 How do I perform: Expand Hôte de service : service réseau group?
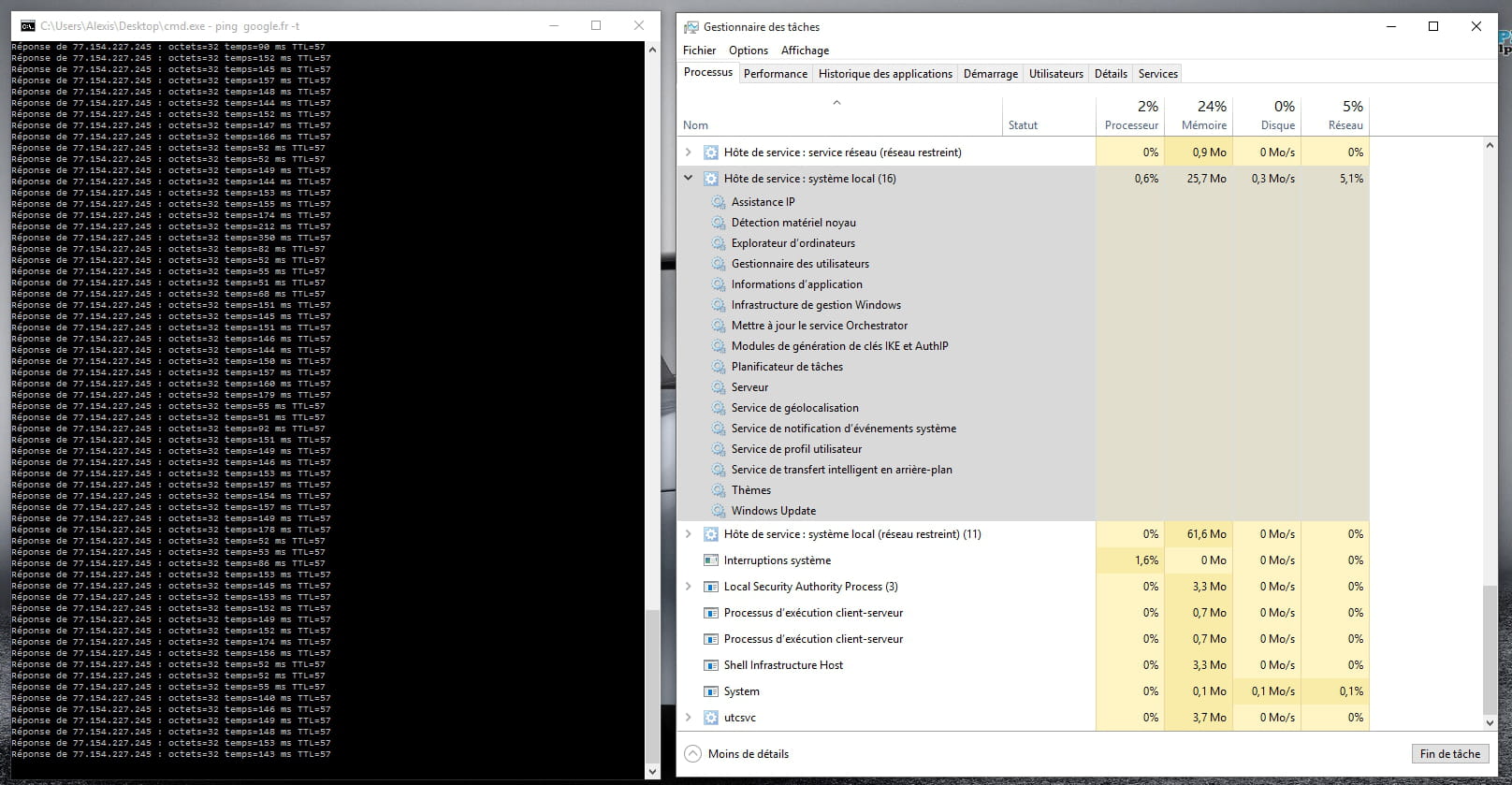(x=689, y=153)
